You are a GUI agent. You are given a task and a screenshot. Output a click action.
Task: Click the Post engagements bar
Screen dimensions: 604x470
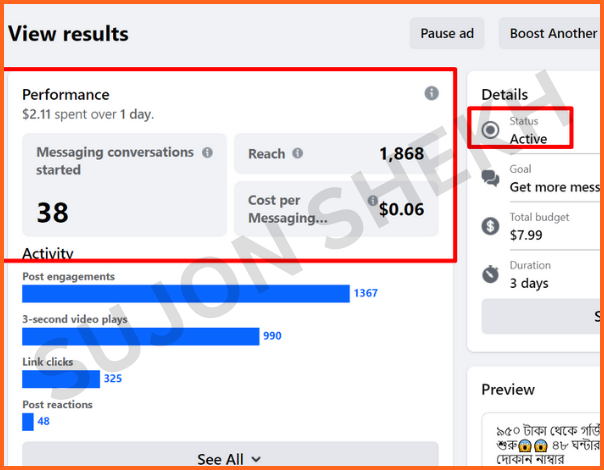[185, 293]
